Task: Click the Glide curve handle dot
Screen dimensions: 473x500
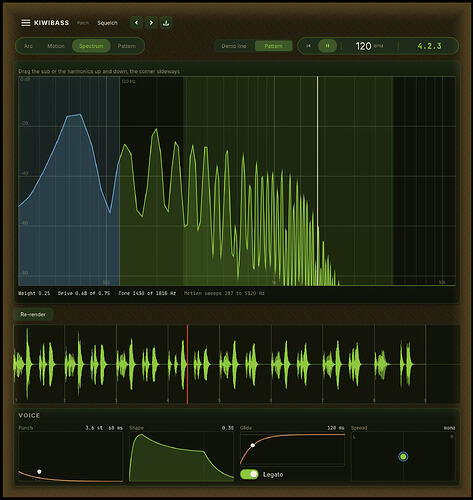Action: 253,445
